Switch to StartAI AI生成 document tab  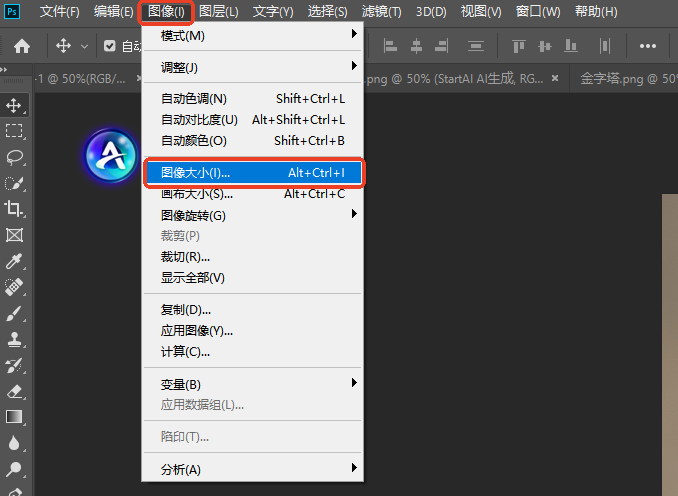(454, 78)
